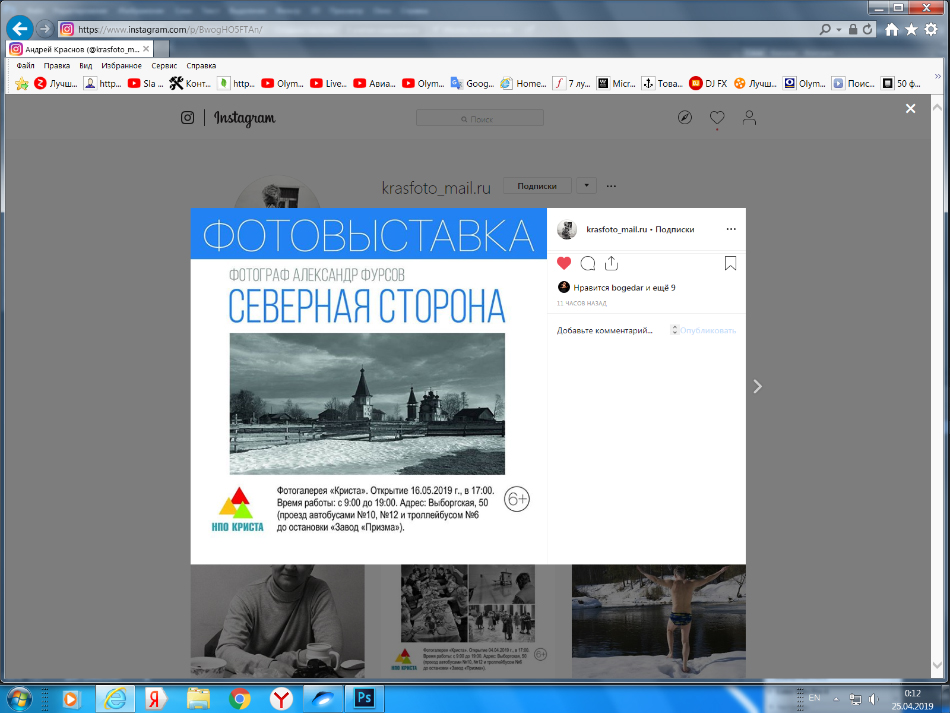Open the Home... bookmark
The height and width of the screenshot is (713, 950).
click(x=523, y=84)
